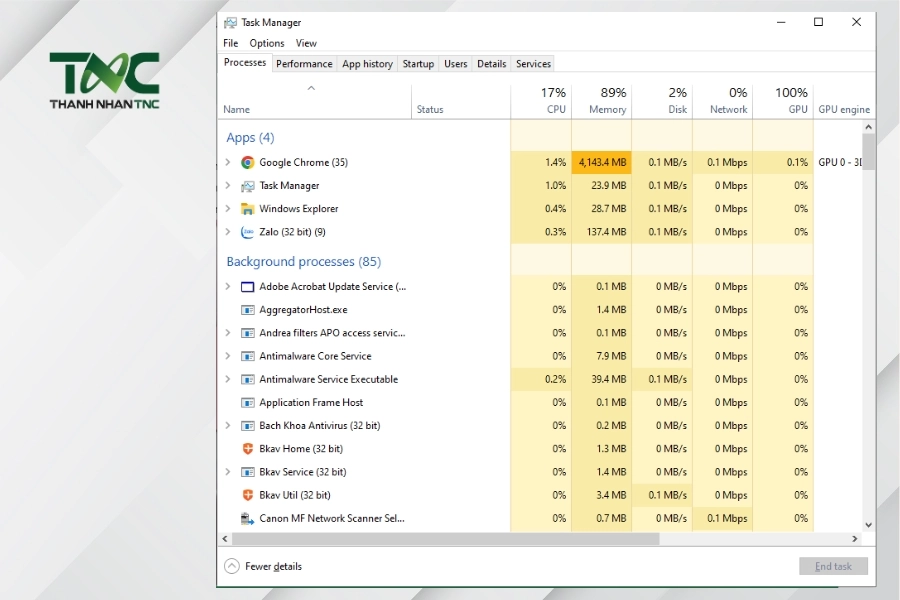Click the AggregatorHost.exe icon
Viewport: 900px width, 600px height.
point(247,310)
